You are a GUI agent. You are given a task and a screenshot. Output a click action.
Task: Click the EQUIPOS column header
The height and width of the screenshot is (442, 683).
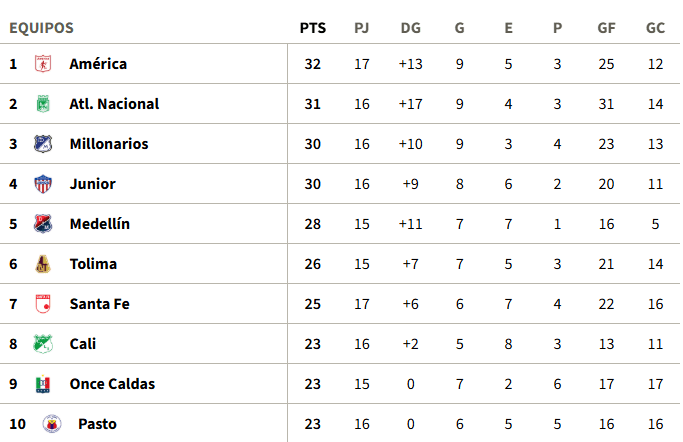point(41,28)
